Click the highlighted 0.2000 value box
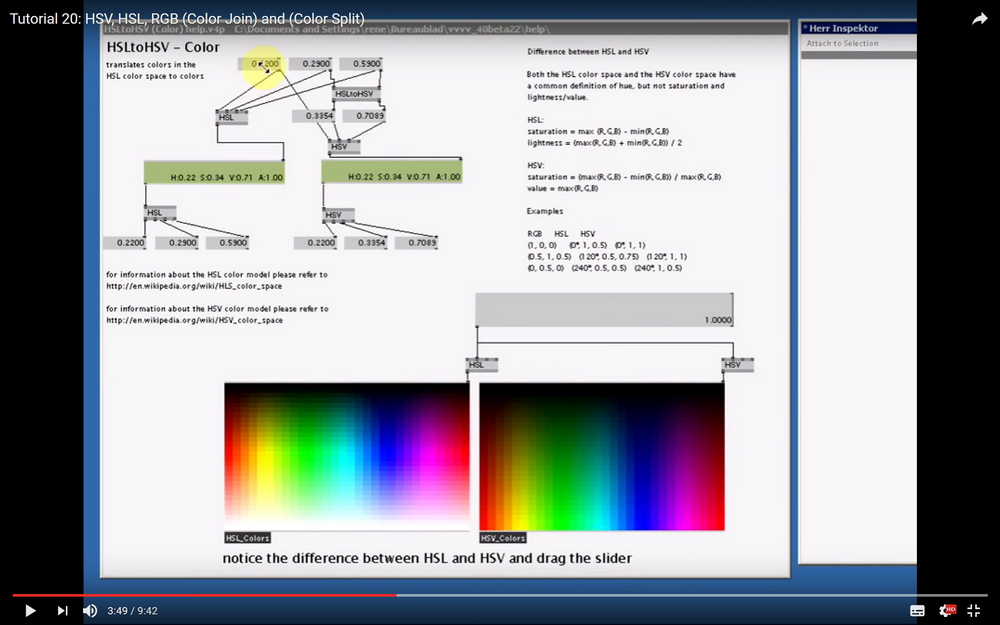Viewport: 1000px width, 625px height. click(262, 63)
